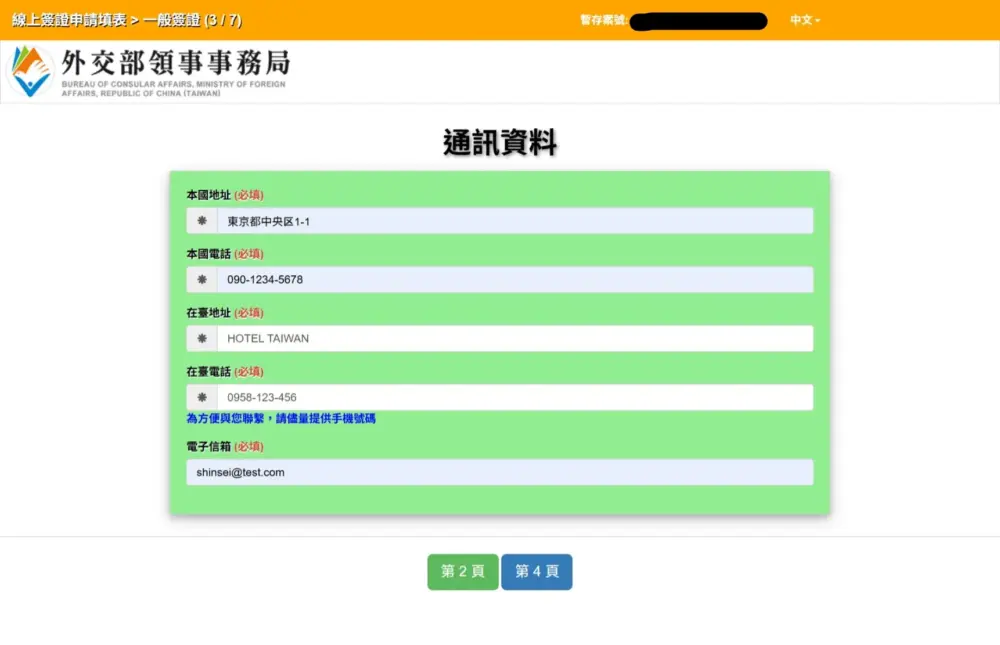Select the email field showing shinsei@test.com
The image size is (1000, 645).
coord(500,472)
